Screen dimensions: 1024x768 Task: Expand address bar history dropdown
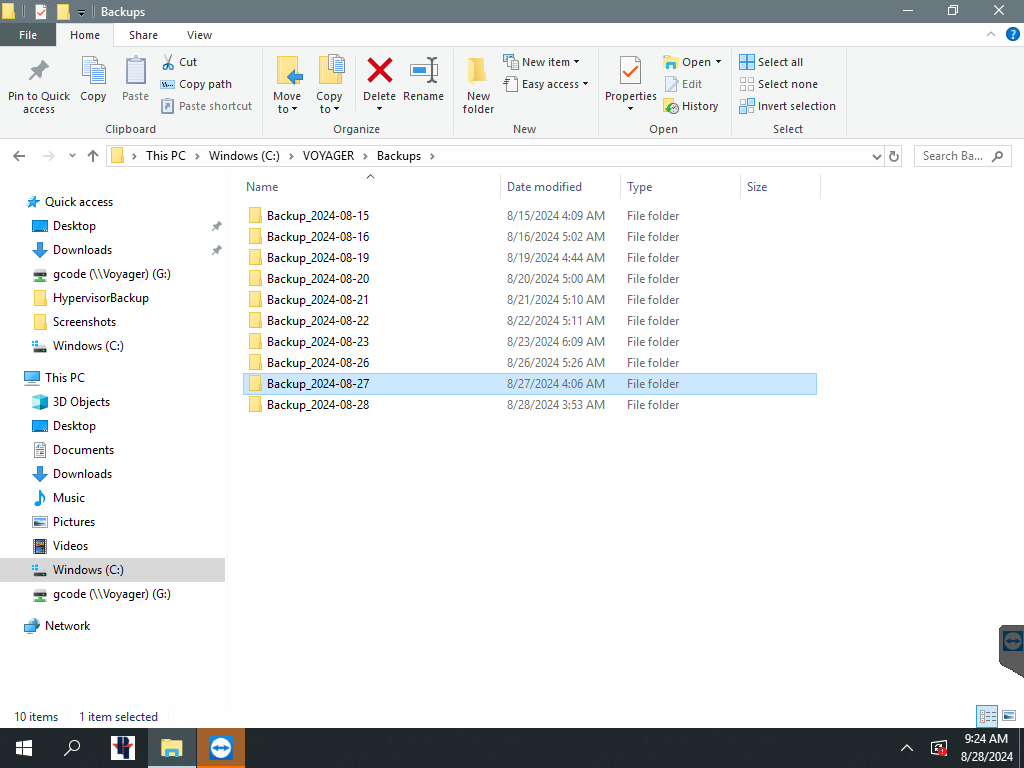[876, 156]
